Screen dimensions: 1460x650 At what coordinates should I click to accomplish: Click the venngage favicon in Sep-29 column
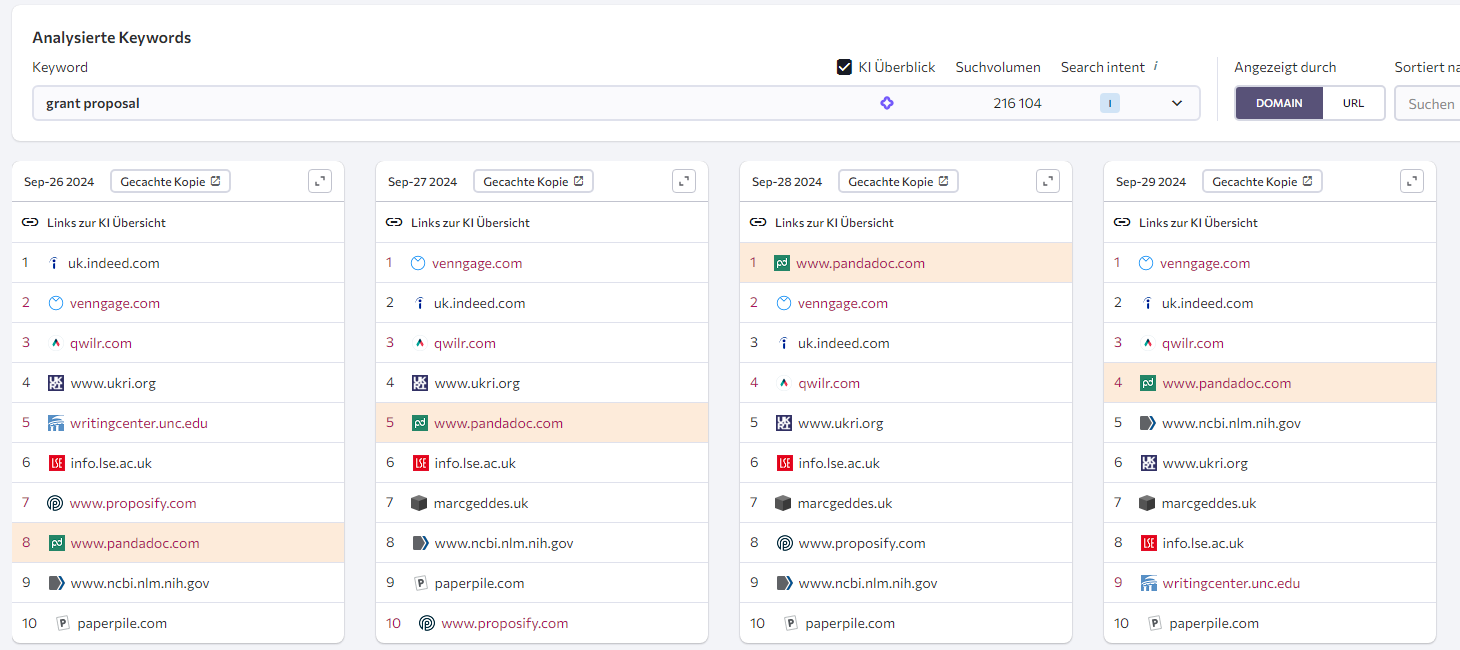point(1146,263)
